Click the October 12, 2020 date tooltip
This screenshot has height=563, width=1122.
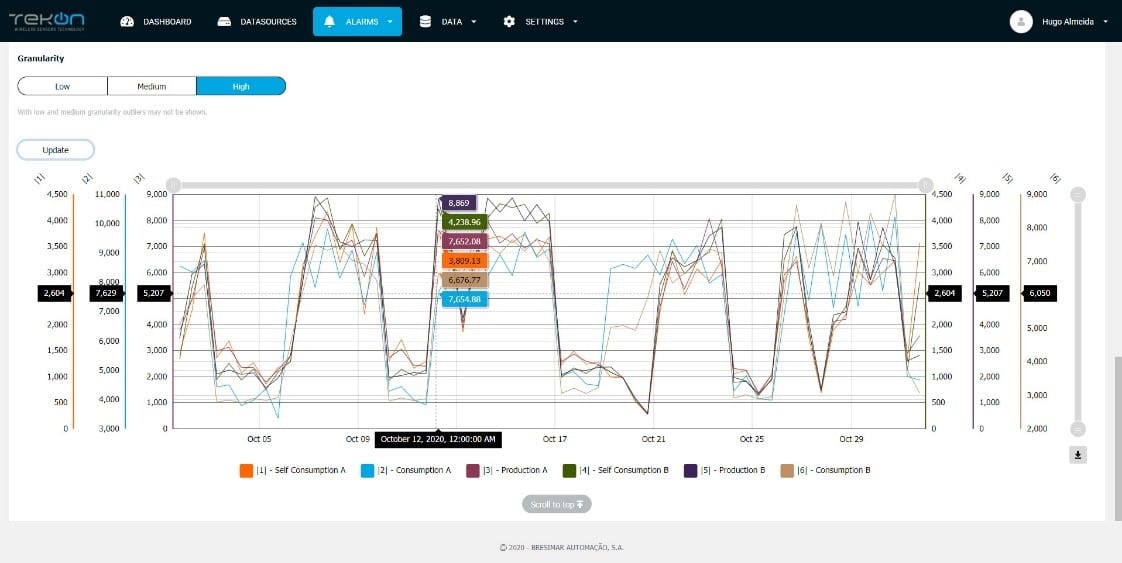438,439
